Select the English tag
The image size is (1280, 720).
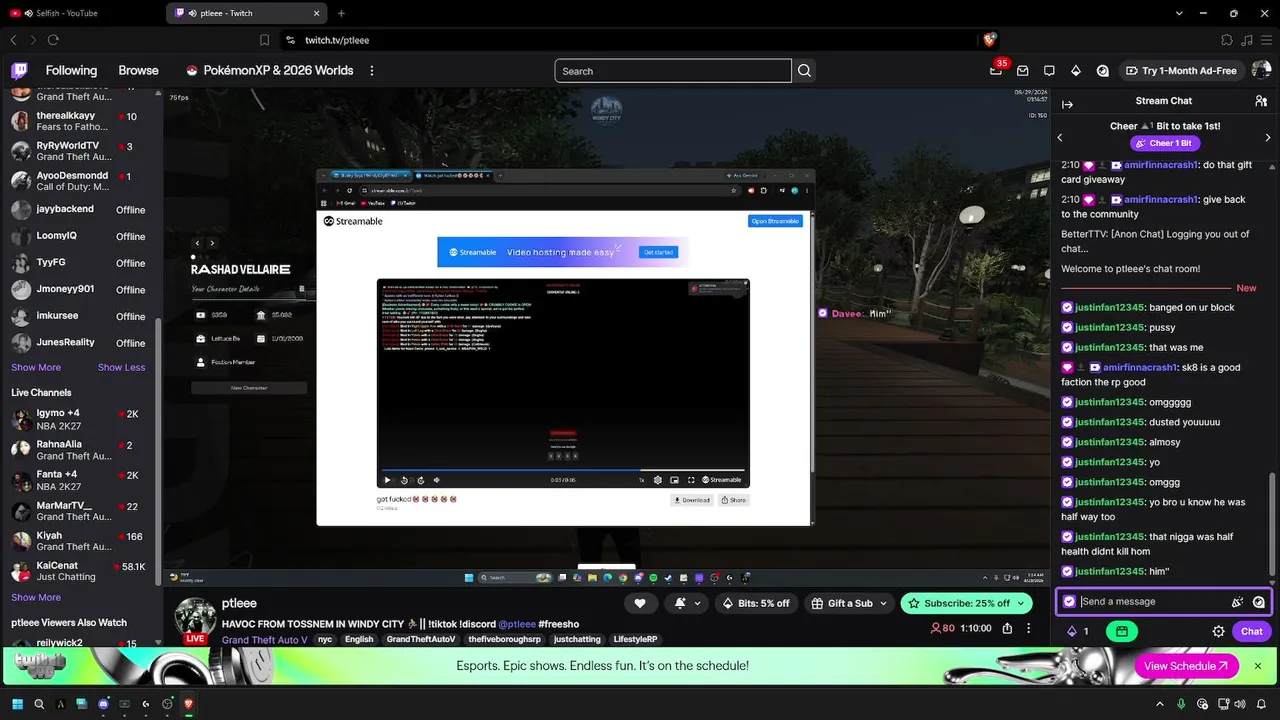359,640
